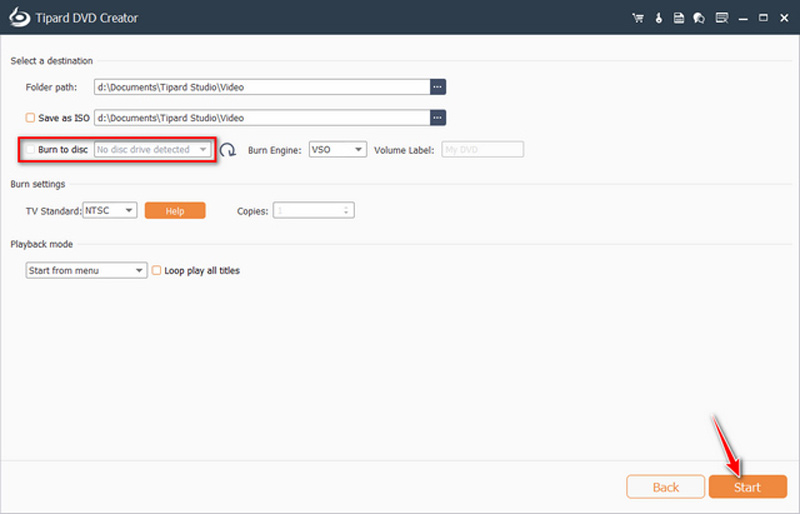The width and height of the screenshot is (800, 514).
Task: Start the DVD creation process
Action: [x=747, y=487]
